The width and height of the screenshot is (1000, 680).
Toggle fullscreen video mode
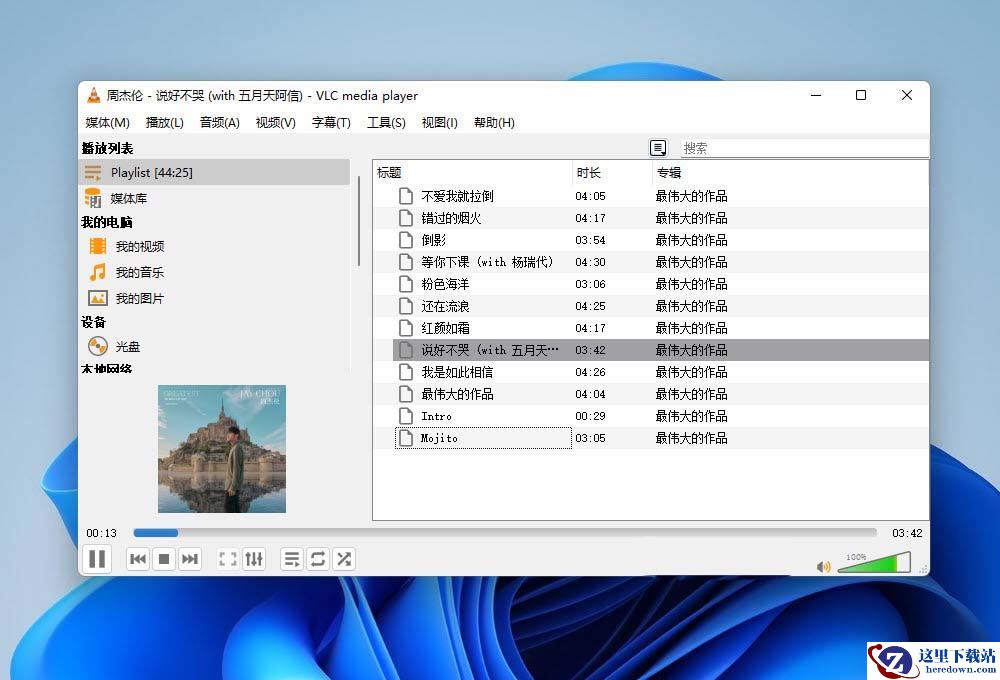[x=228, y=559]
